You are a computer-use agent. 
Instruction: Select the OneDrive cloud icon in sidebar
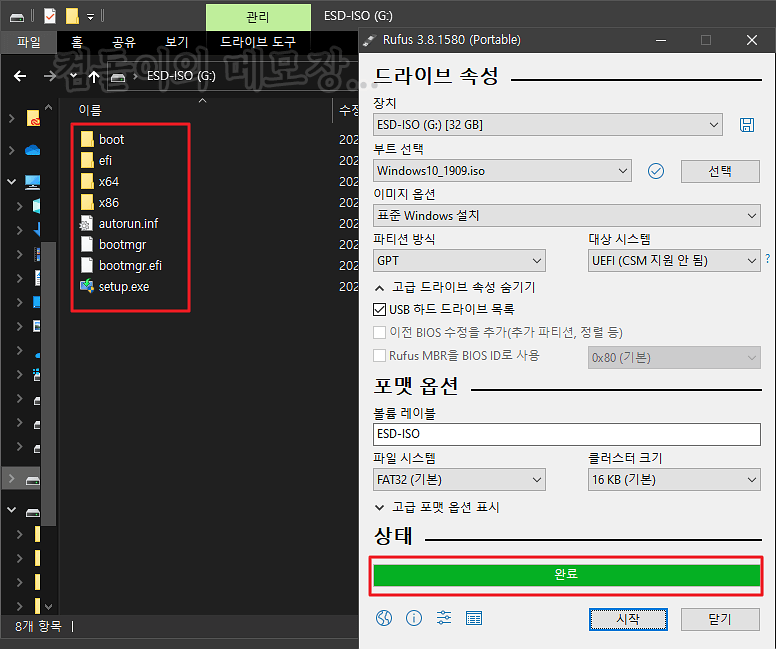[x=33, y=150]
